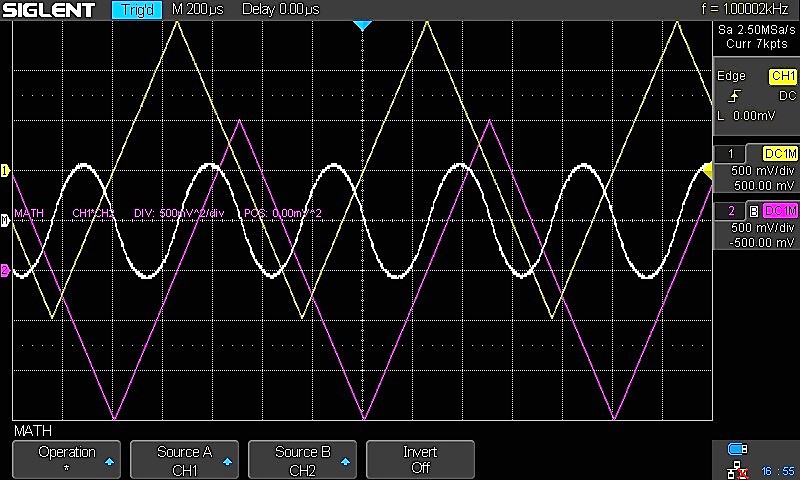Image resolution: width=800 pixels, height=480 pixels.
Task: Click the blue trigger position marker at top
Action: tap(363, 24)
